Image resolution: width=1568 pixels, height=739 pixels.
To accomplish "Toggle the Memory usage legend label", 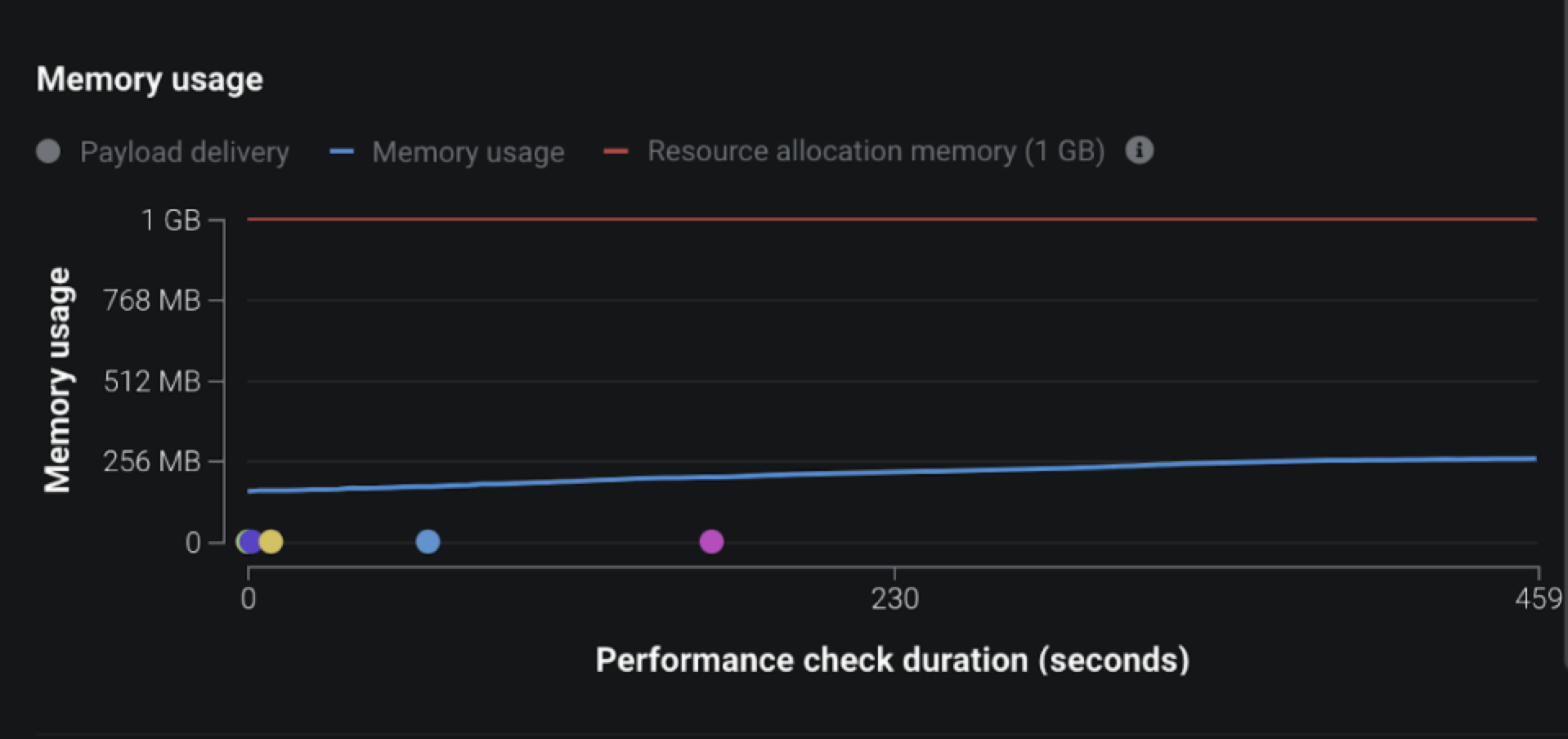I will click(x=468, y=152).
